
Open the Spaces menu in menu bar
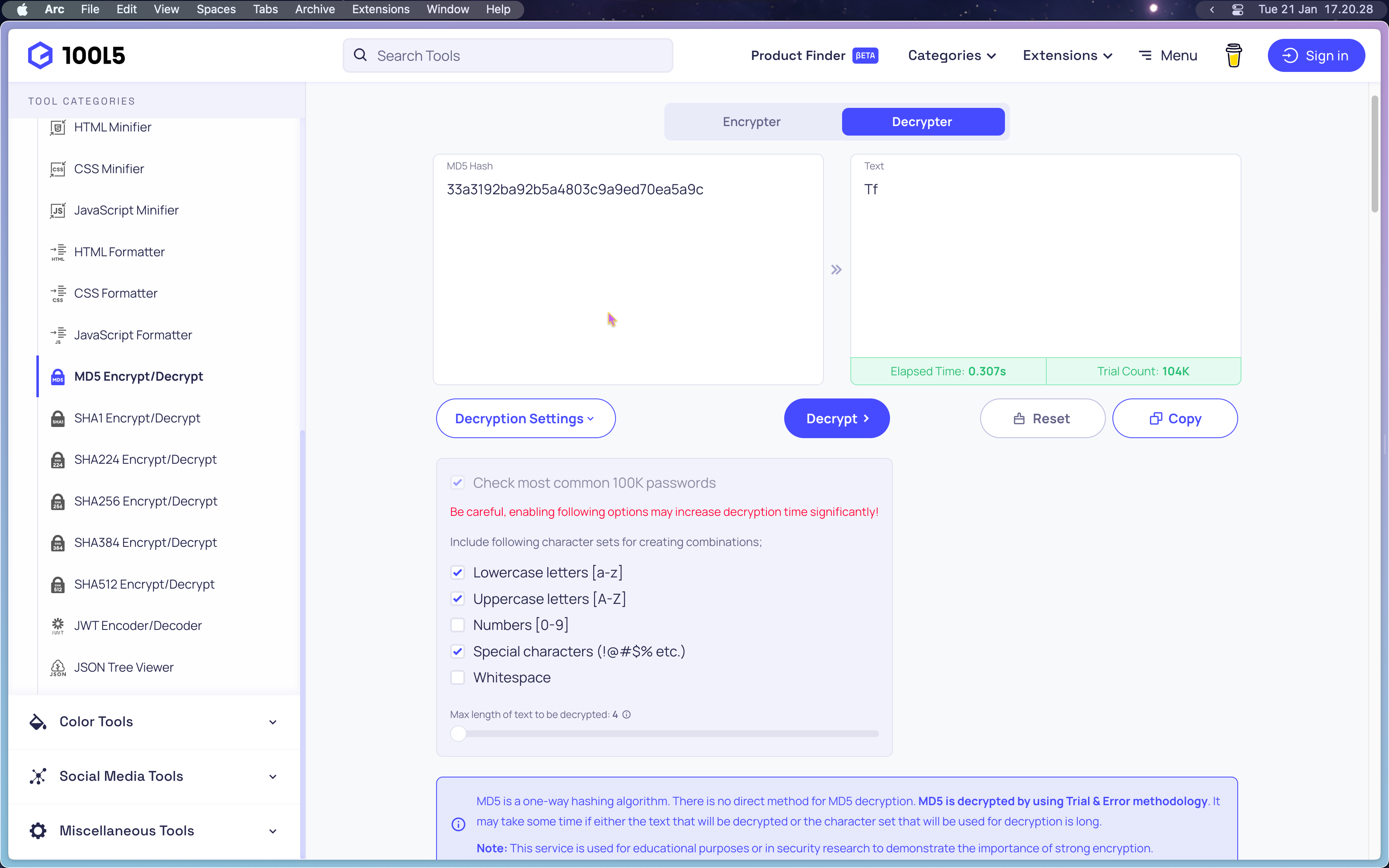click(x=216, y=9)
